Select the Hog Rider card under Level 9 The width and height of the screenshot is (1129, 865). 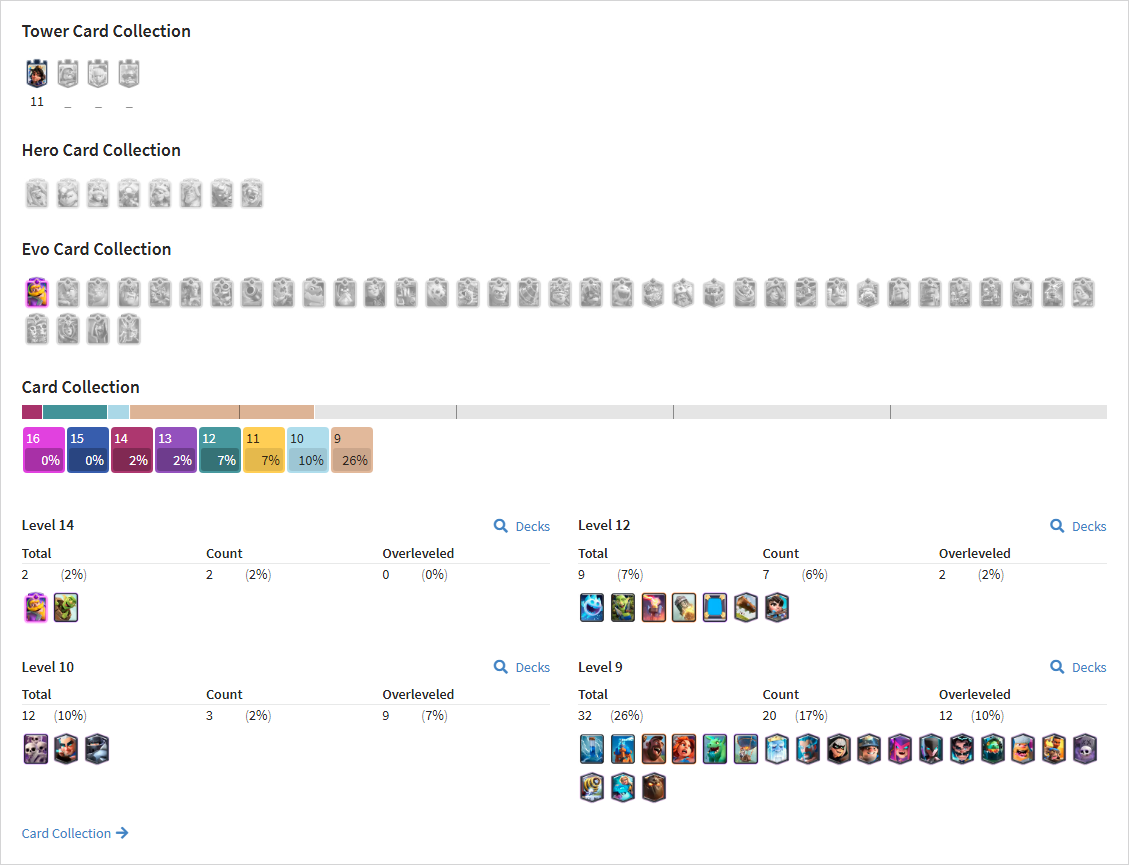654,749
